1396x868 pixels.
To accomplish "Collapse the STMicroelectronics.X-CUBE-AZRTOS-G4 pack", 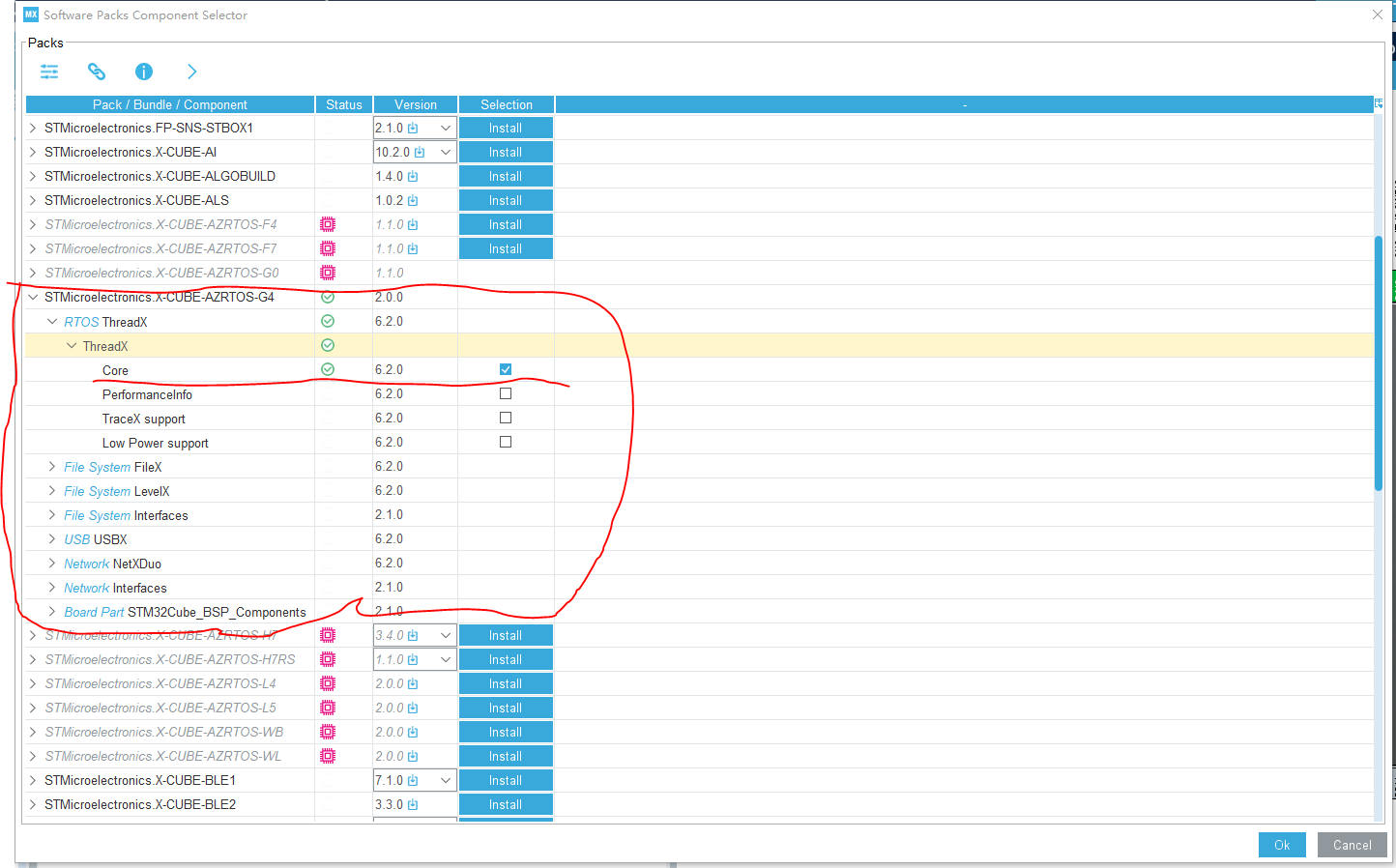I will 33,297.
